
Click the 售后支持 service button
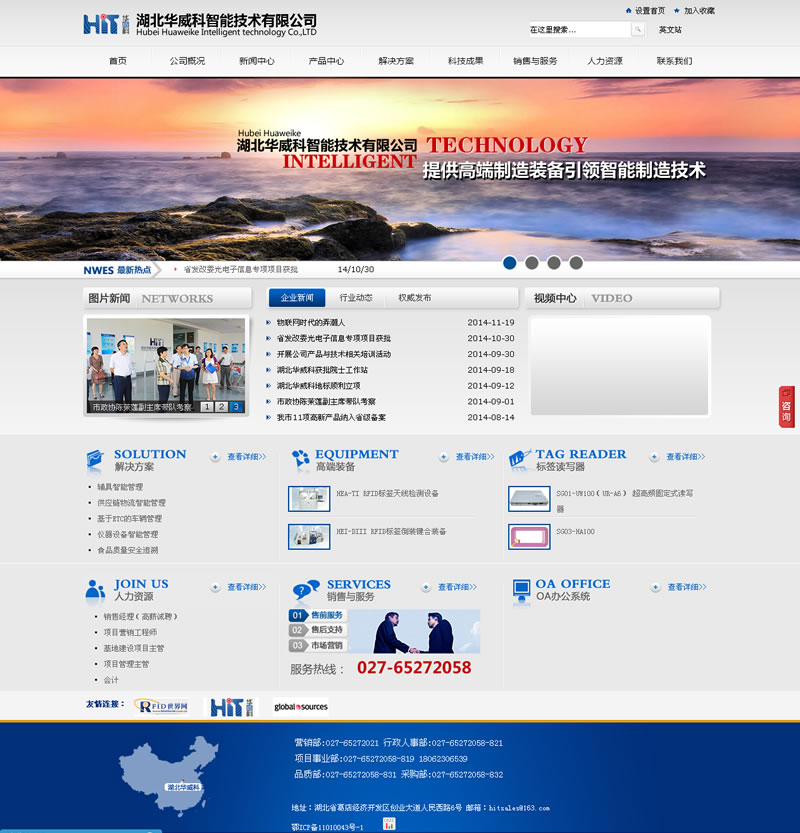tap(317, 630)
